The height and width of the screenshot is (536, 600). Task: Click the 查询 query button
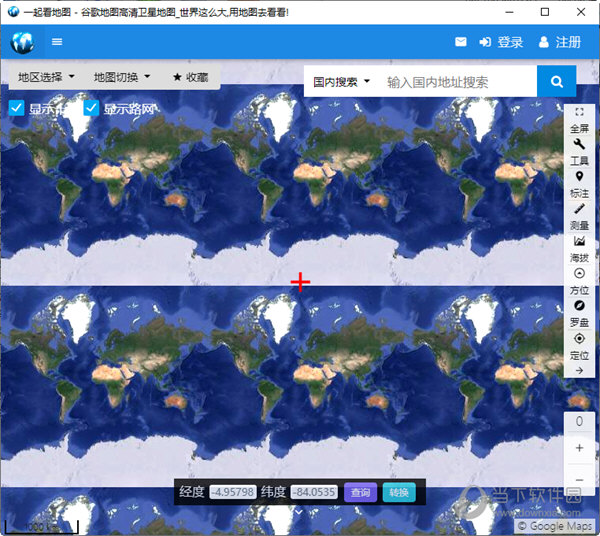click(x=360, y=492)
